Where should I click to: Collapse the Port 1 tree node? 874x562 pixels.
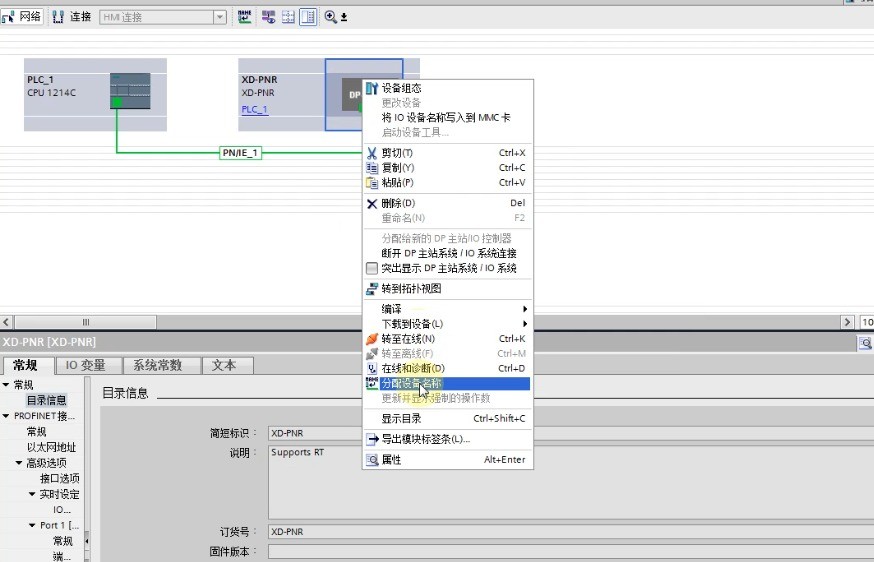click(32, 525)
